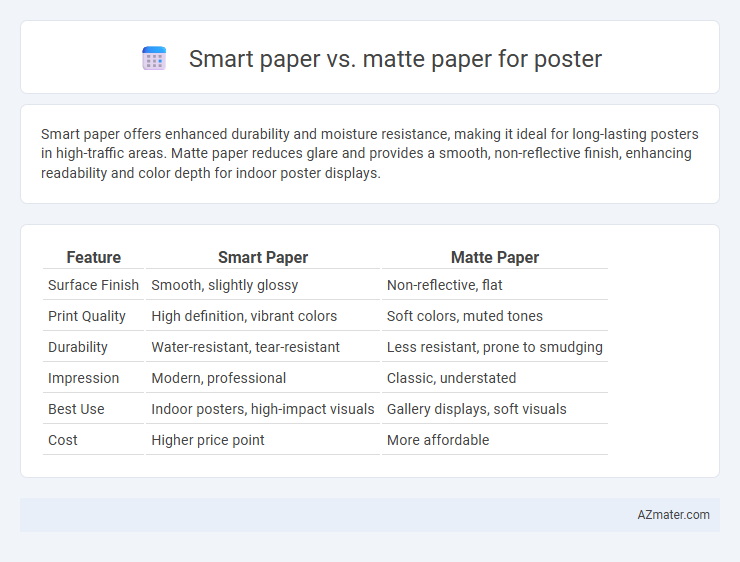
Task: Click the calendar grid icon beside the title
Action: tap(154, 59)
